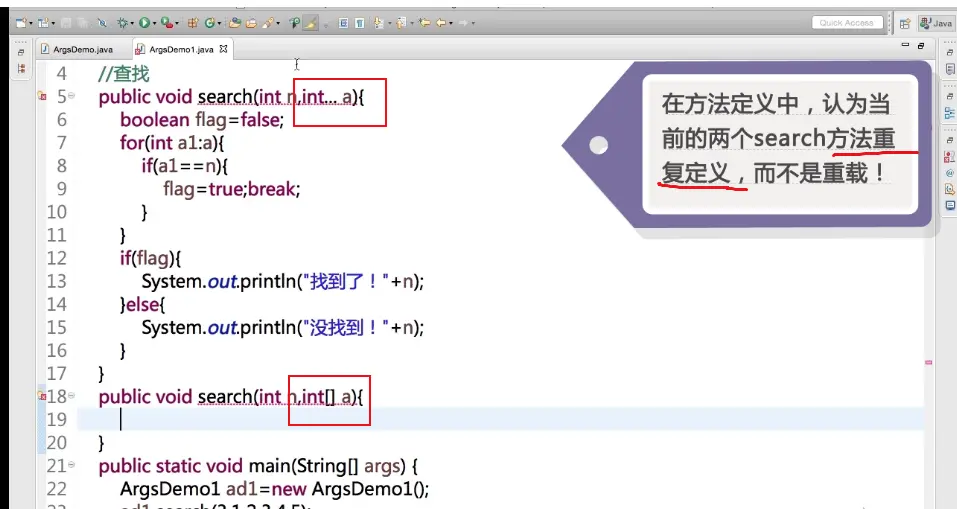Click the New wizard toolbar icon
The image size is (957, 509).
point(21,23)
